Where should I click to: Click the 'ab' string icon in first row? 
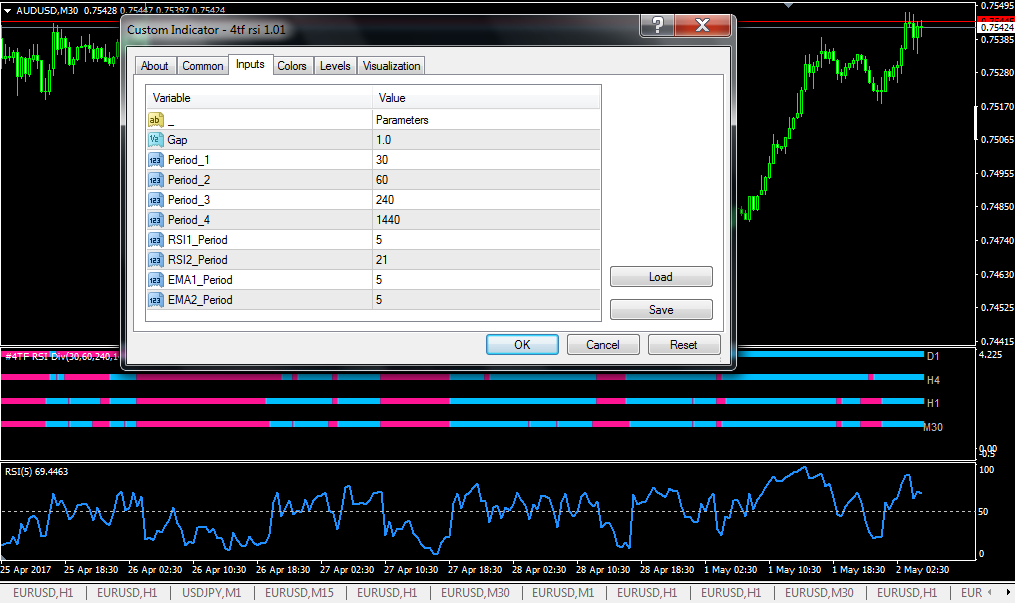(155, 120)
